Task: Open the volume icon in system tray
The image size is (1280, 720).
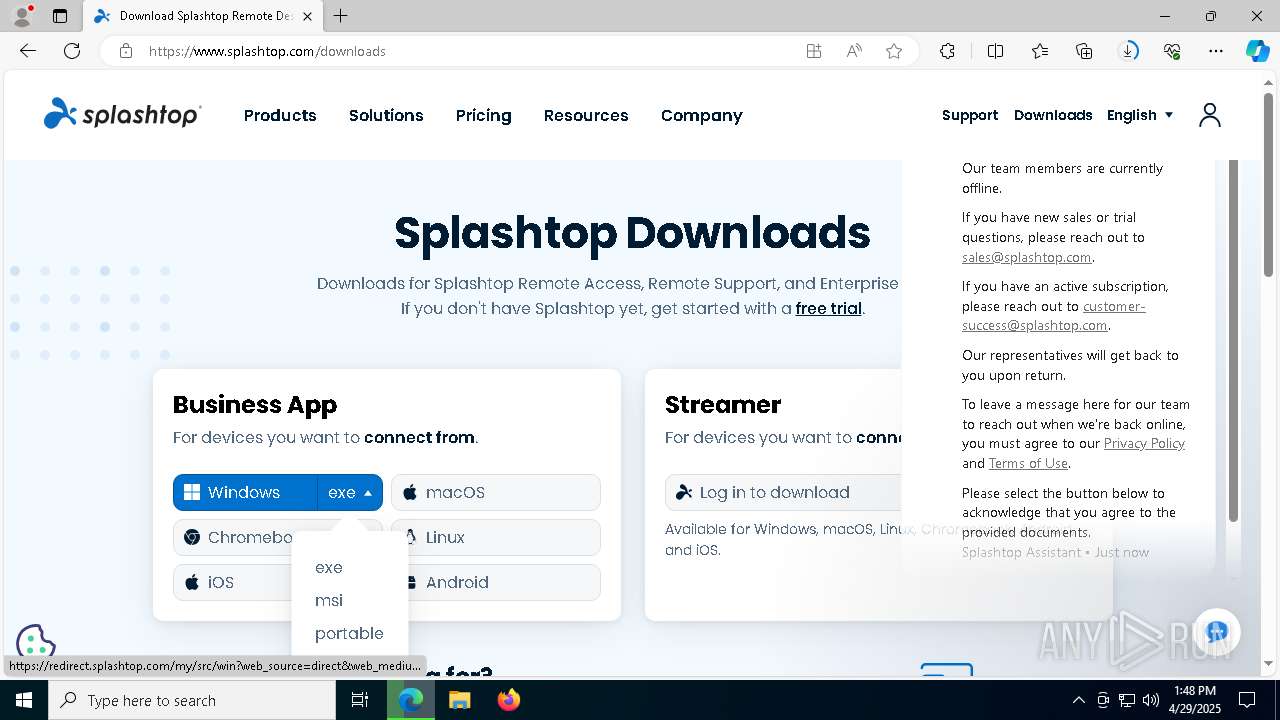Action: pyautogui.click(x=1151, y=700)
